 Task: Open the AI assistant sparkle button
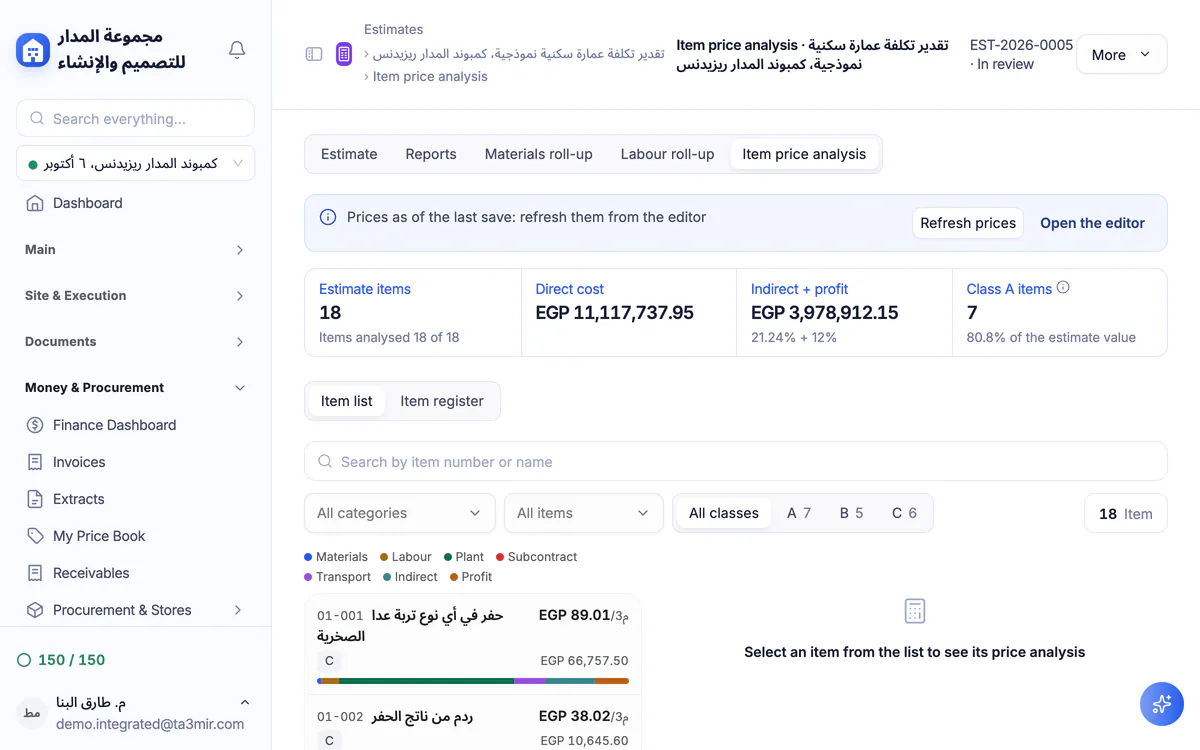(1162, 704)
